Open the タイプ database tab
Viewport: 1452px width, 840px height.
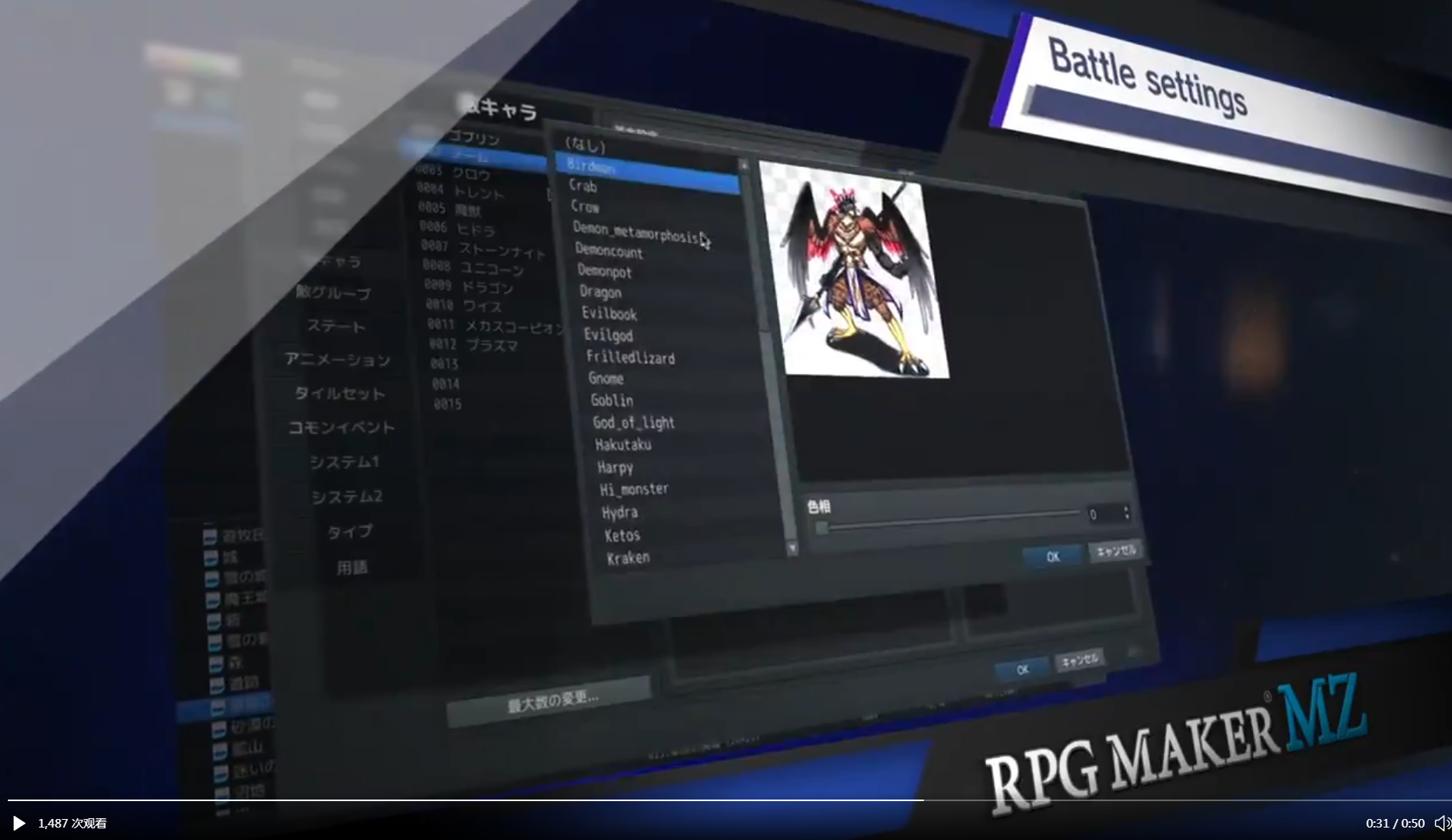point(350,532)
